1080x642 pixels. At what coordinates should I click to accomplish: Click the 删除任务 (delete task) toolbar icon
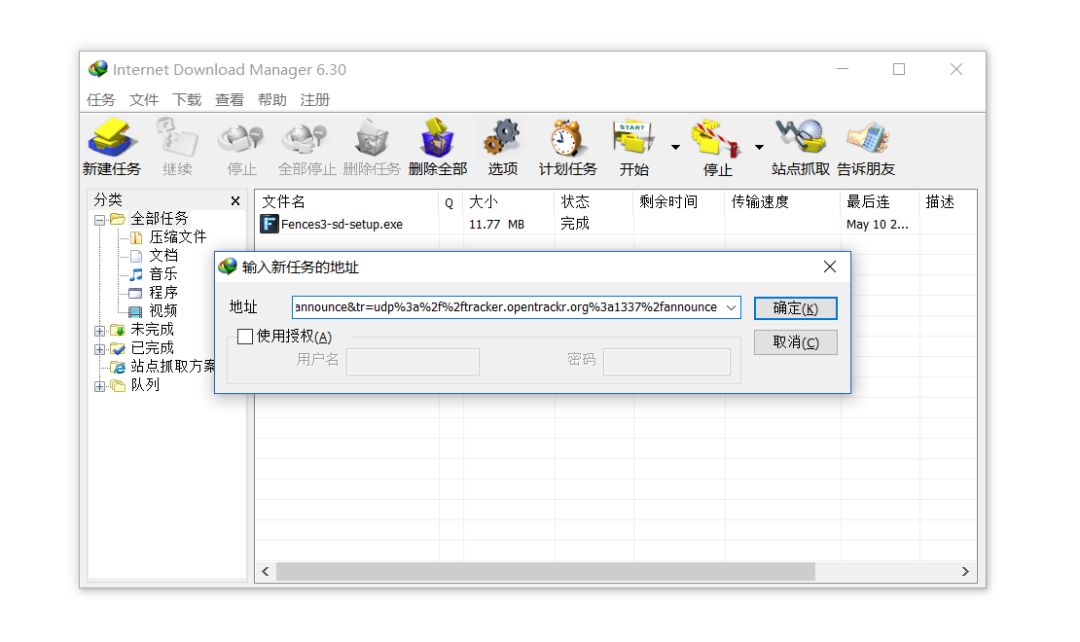coord(371,138)
